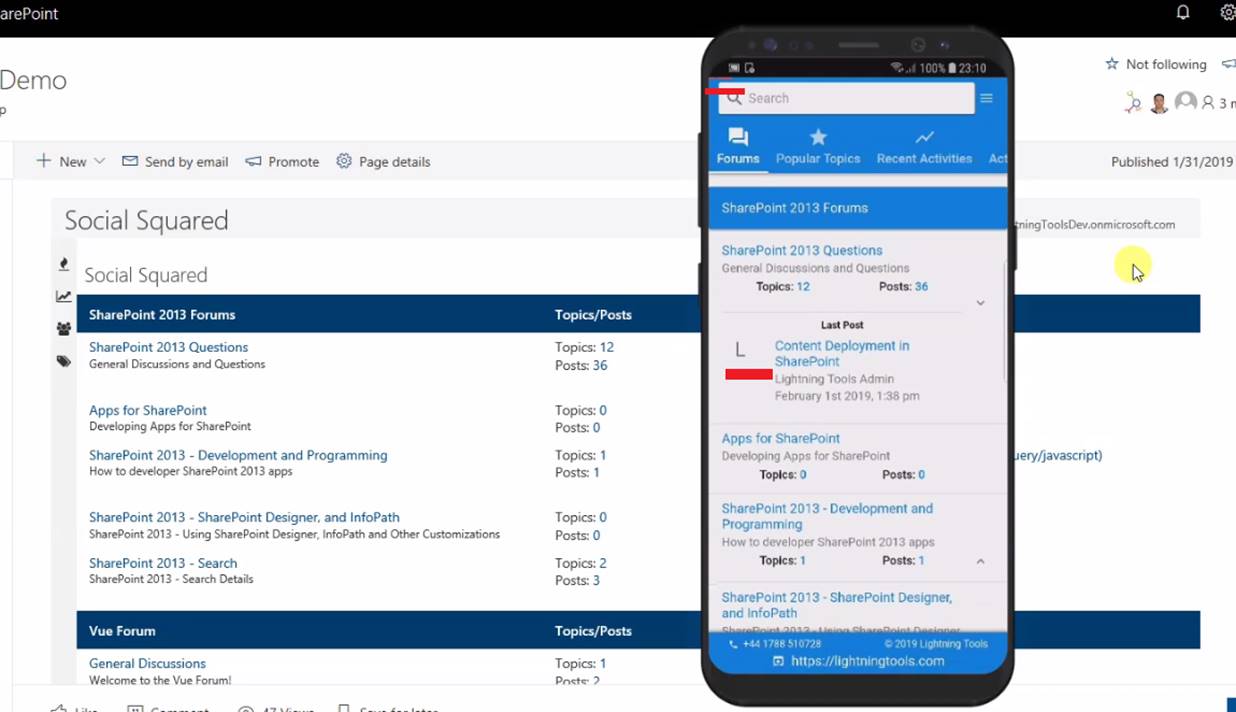This screenshot has height=712, width=1236.
Task: Click the Published 1/31/2019 text
Action: (1172, 161)
